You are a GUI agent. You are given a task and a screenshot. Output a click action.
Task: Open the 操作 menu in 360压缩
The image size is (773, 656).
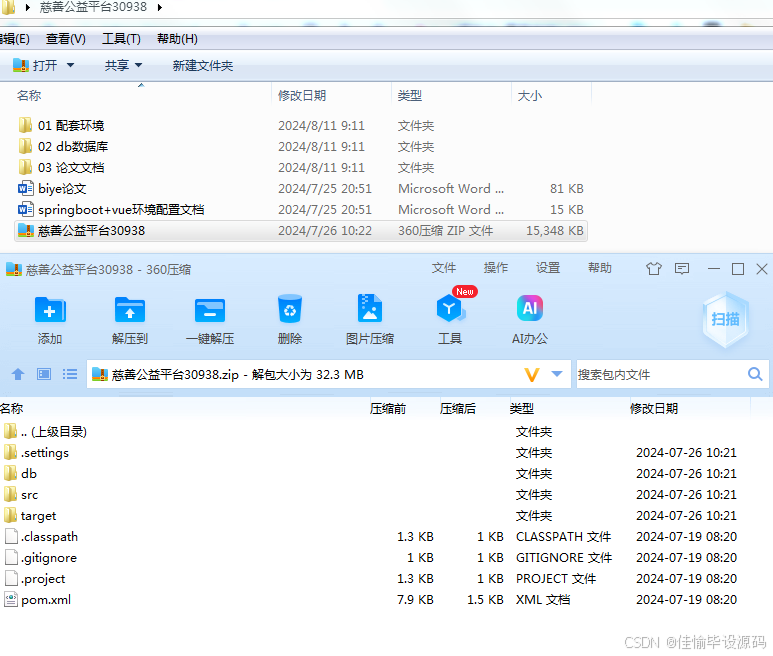tap(496, 268)
